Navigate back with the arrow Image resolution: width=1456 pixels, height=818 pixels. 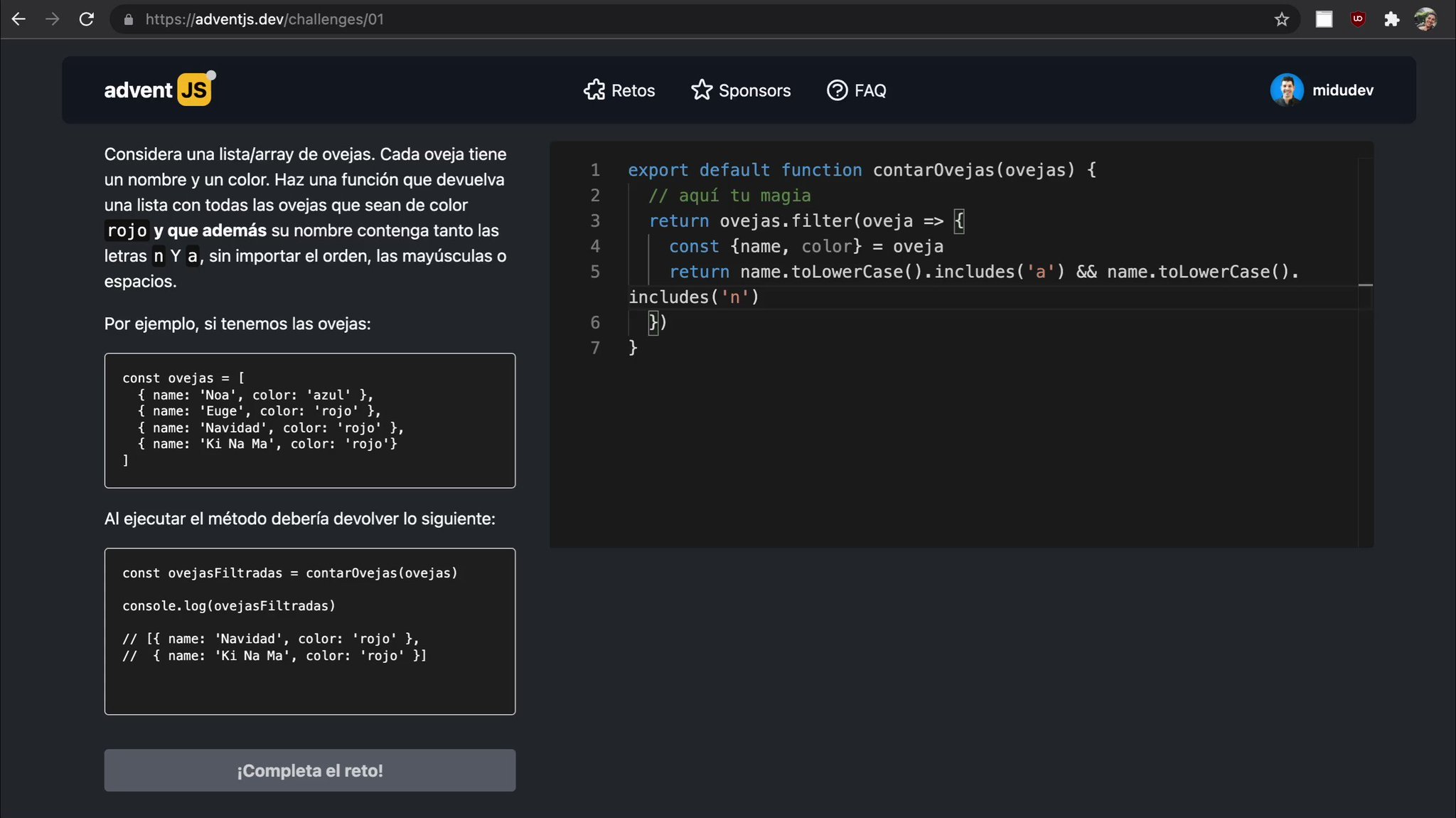[x=18, y=19]
